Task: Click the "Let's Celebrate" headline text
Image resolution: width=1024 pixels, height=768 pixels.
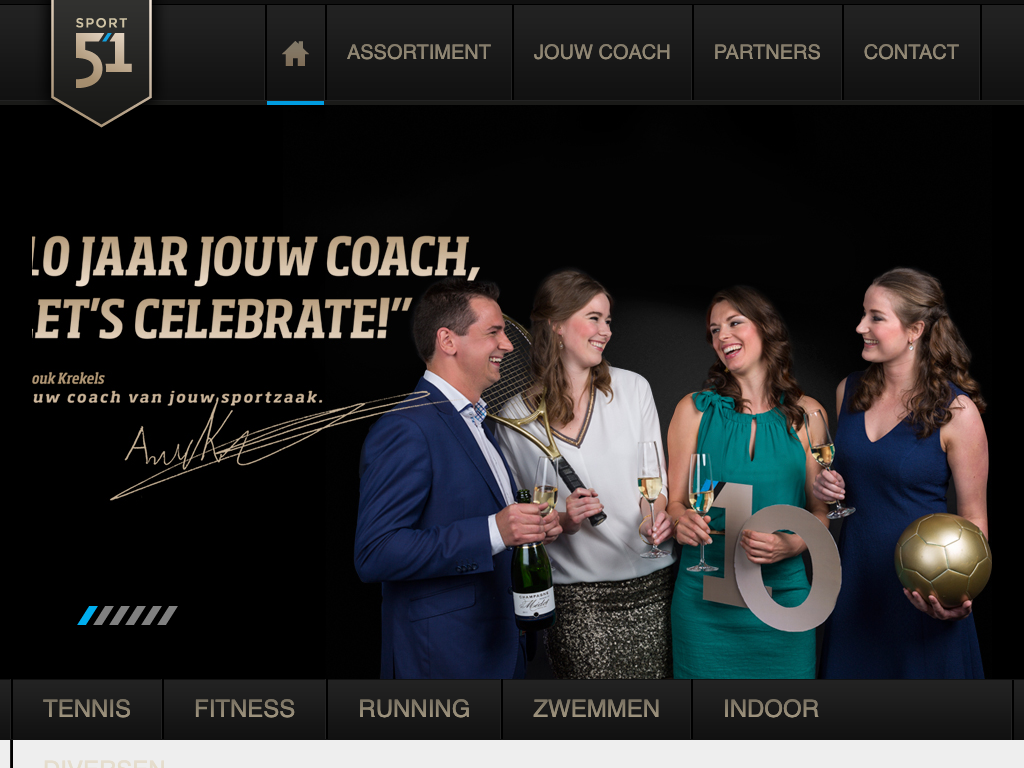Action: 222,319
